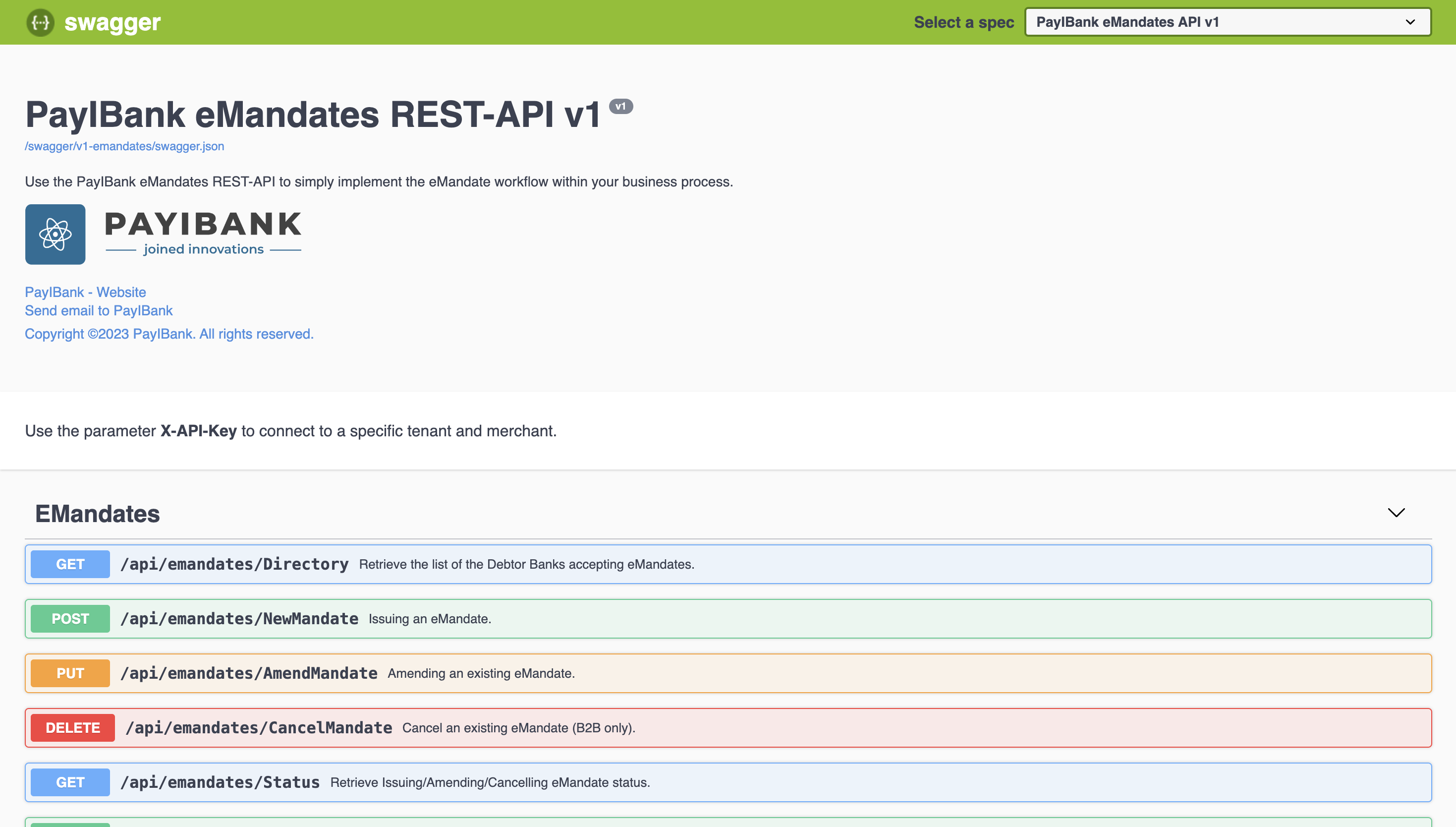Click 'Cancel an existing eMandate (B2B only).' text
Viewport: 1456px width, 827px height.
click(x=518, y=728)
